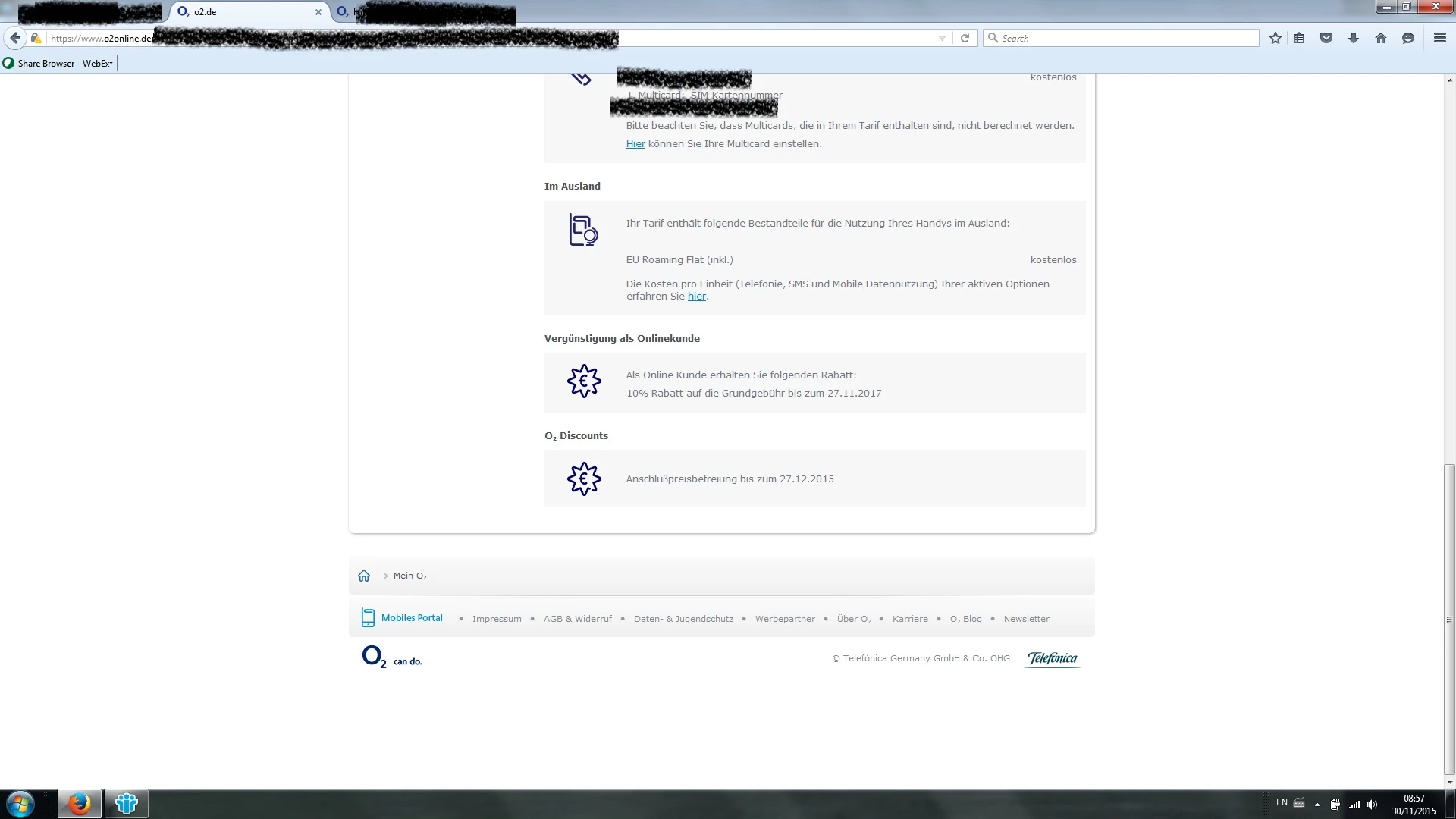
Task: Show hidden system tray icons
Action: (1317, 805)
